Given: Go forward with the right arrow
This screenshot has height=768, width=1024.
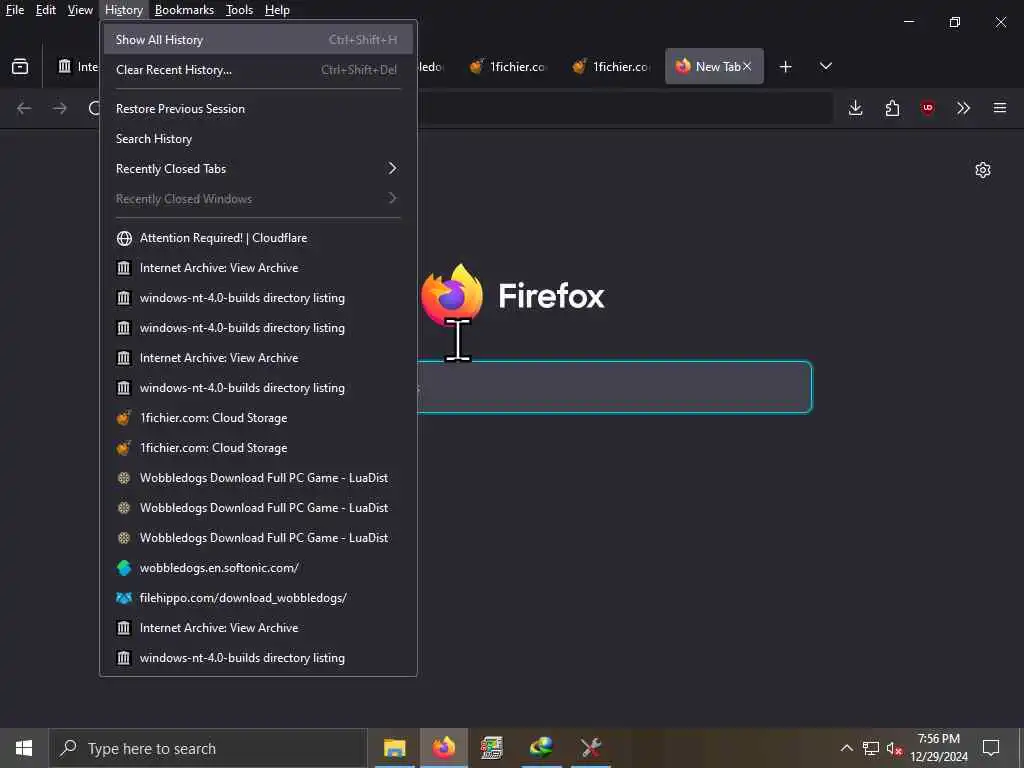Looking at the screenshot, I should (60, 108).
